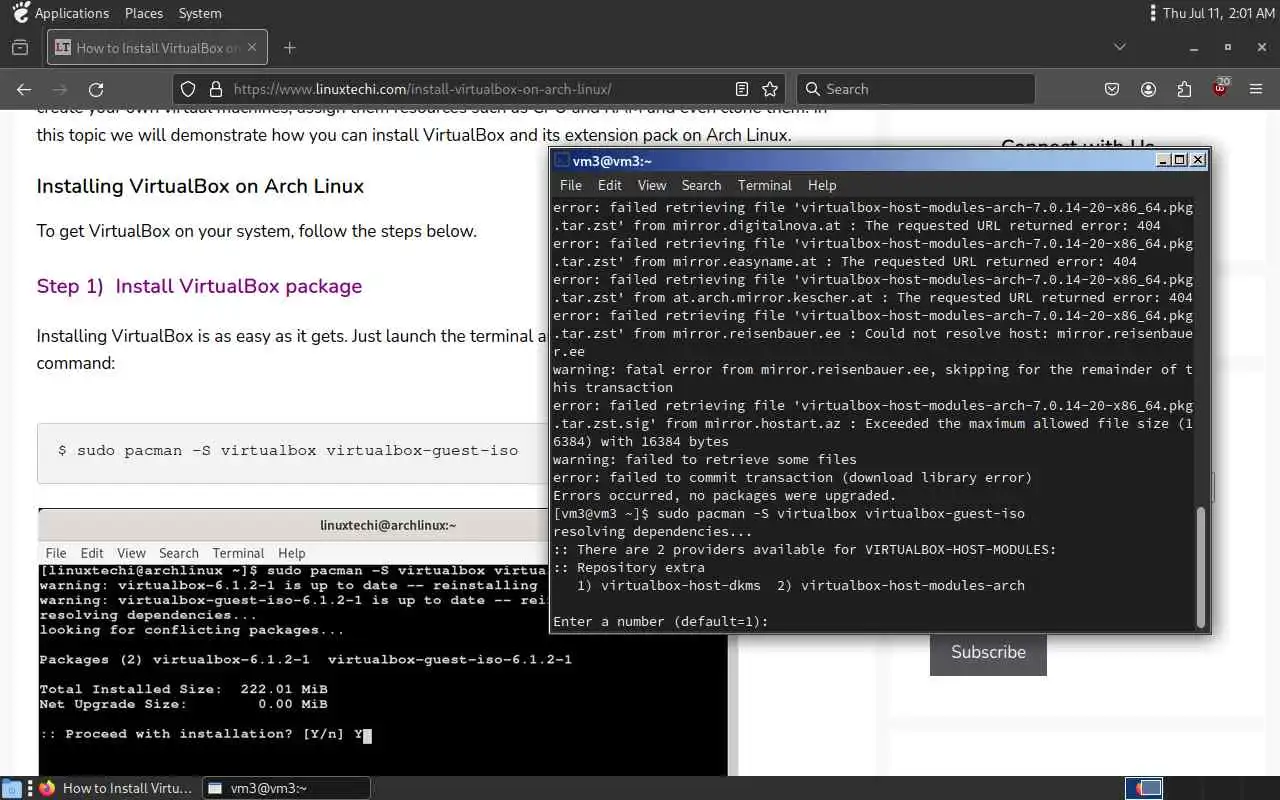
Task: Click the Subscribe button
Action: (988, 652)
